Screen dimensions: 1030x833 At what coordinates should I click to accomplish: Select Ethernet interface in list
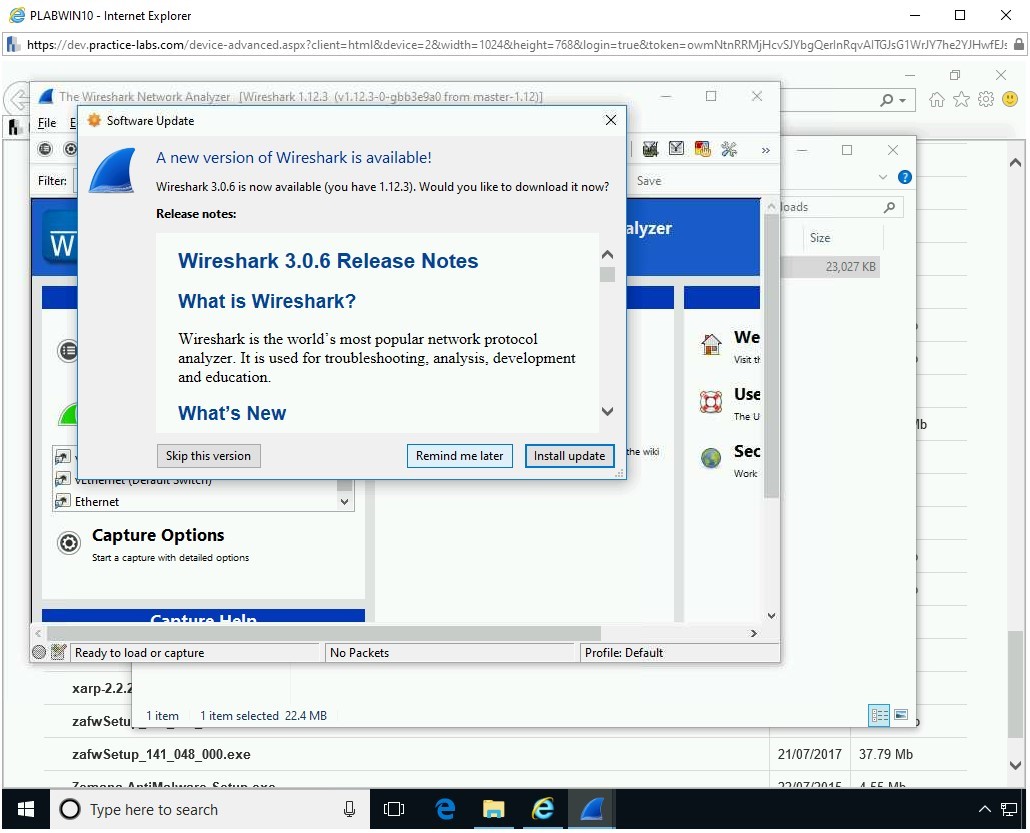97,502
